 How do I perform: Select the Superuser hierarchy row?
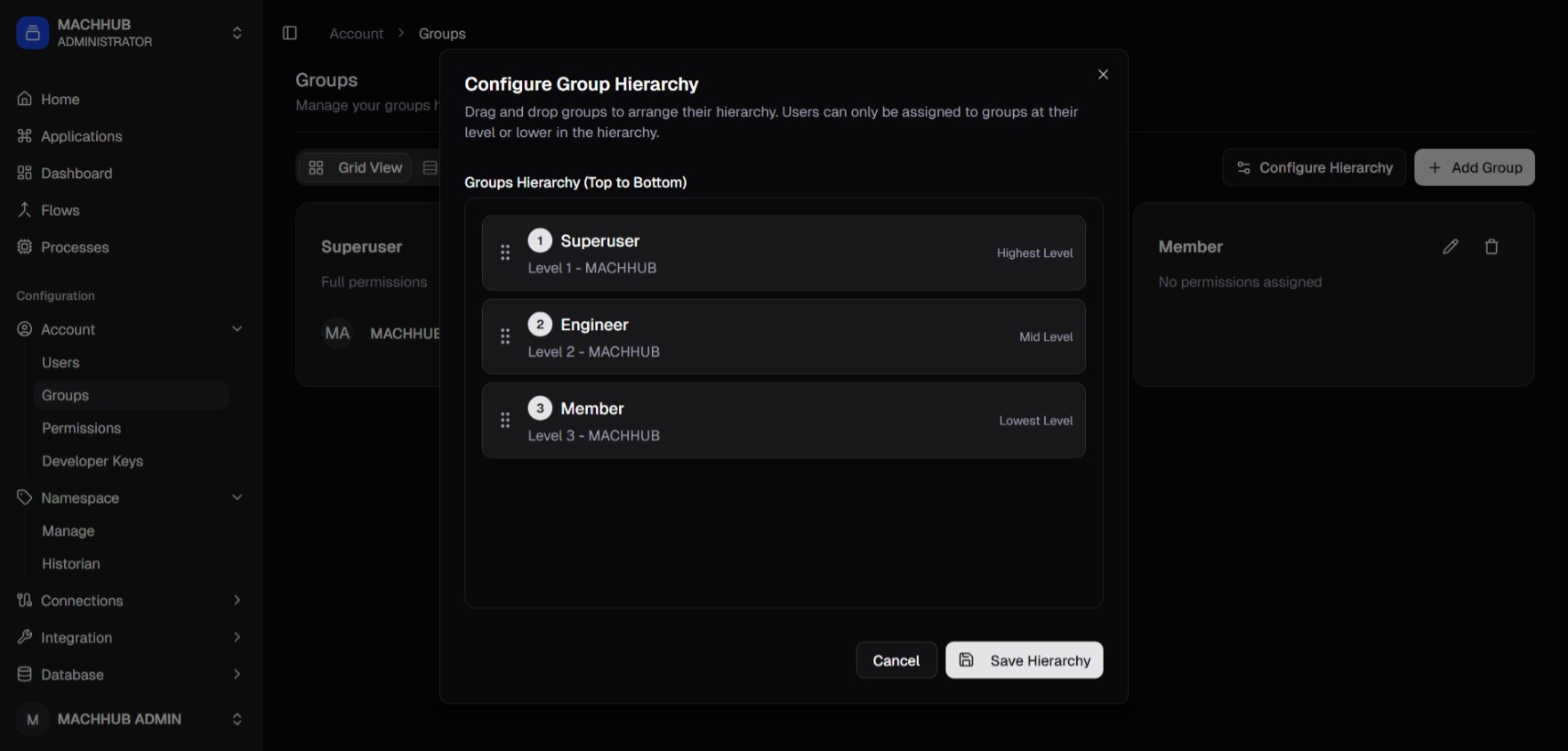(784, 253)
